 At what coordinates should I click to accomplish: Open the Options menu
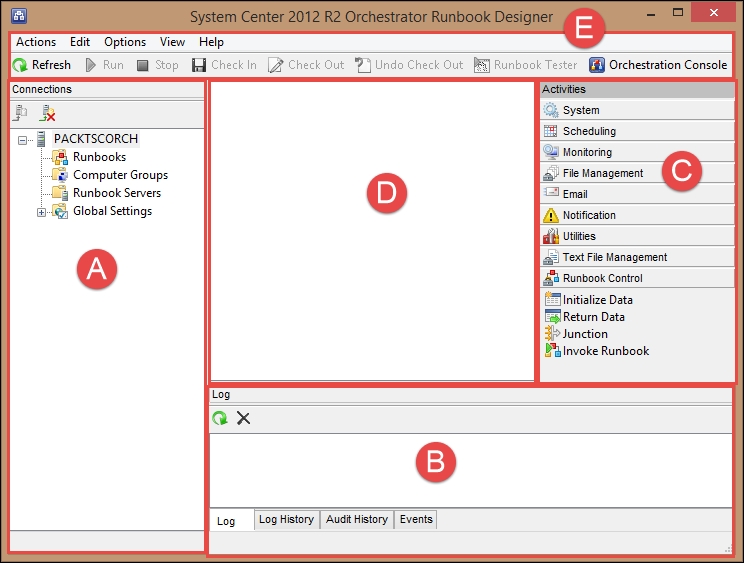tap(125, 42)
